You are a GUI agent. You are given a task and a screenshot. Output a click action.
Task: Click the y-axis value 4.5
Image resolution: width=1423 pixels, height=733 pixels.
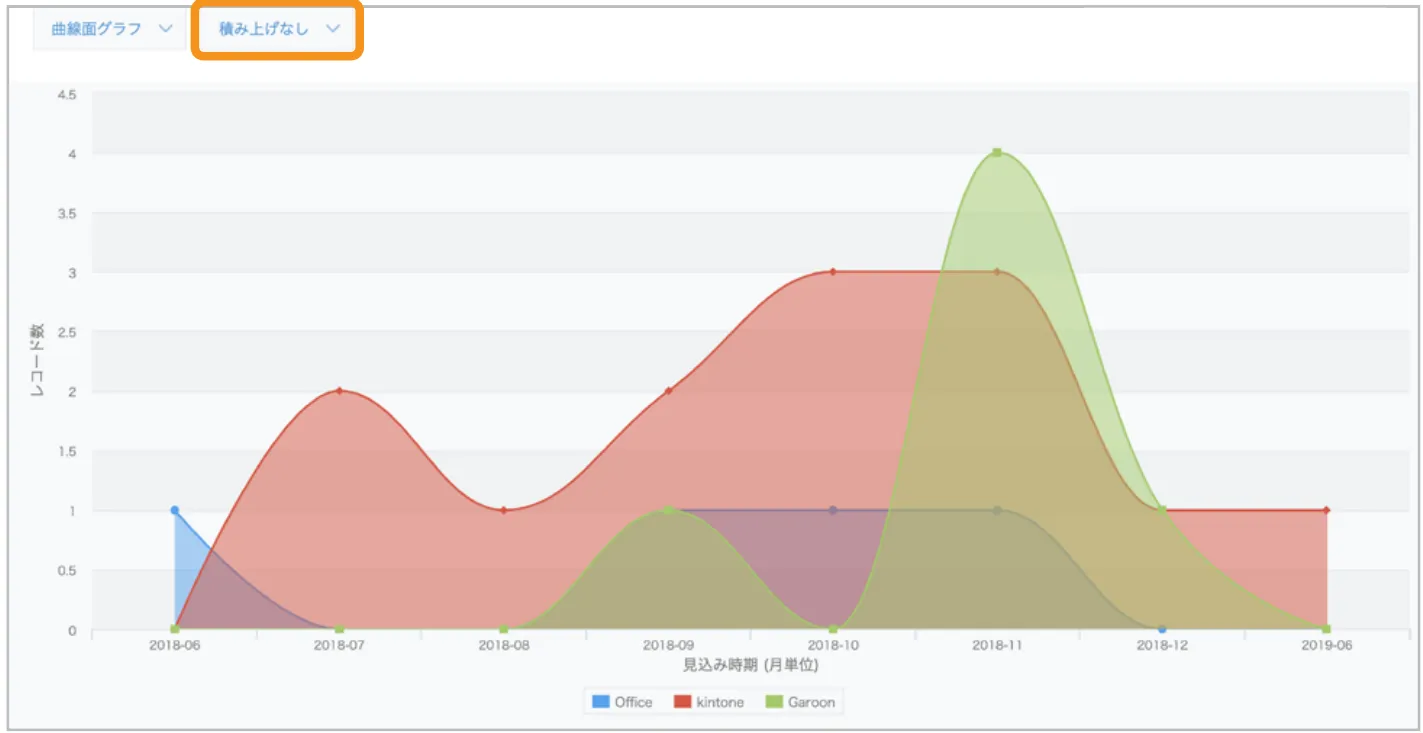pos(66,94)
